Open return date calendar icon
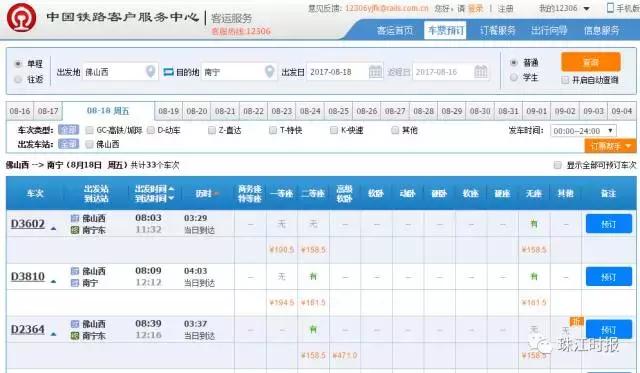 pos(481,71)
